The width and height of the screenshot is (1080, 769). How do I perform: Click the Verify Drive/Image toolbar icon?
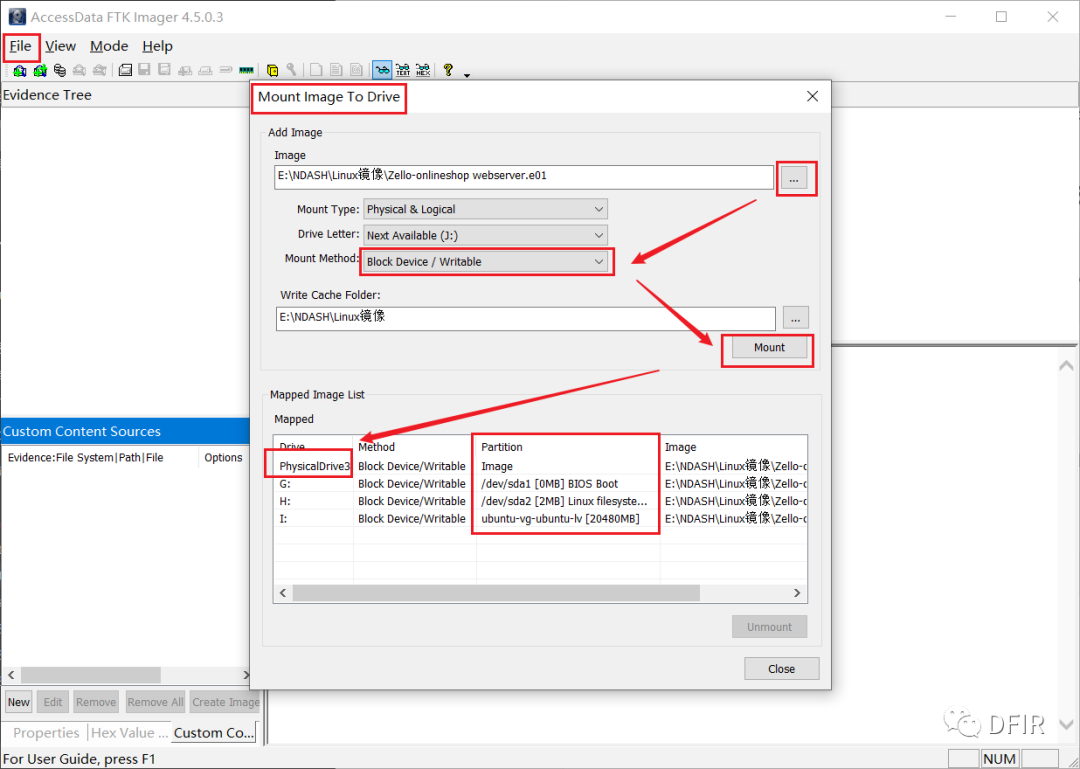pos(226,70)
